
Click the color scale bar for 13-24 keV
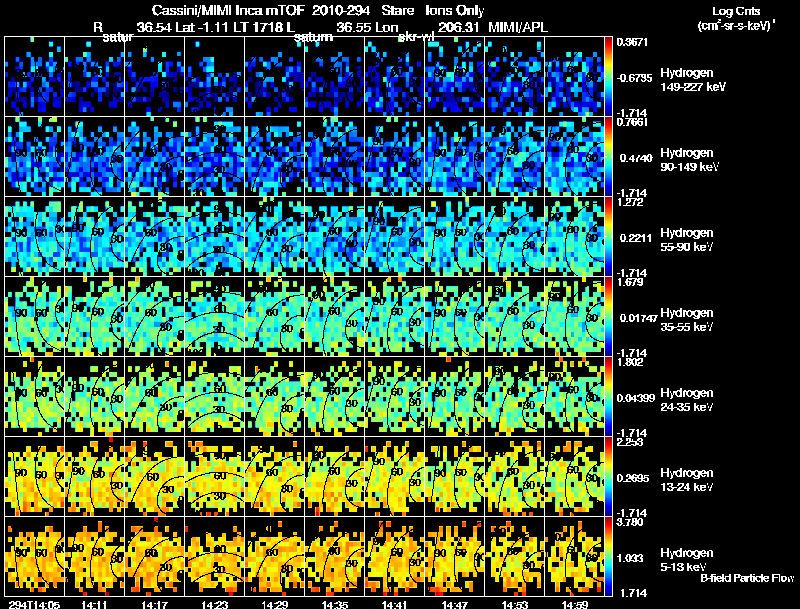(608, 477)
